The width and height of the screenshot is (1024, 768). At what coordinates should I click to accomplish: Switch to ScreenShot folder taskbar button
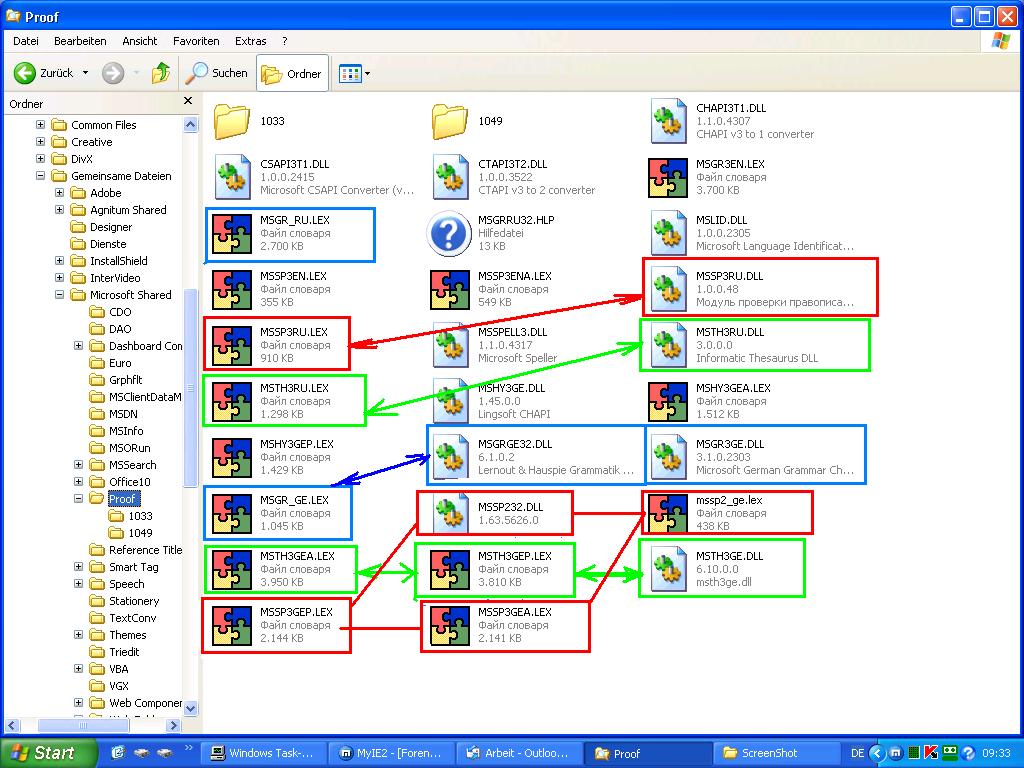click(x=776, y=753)
